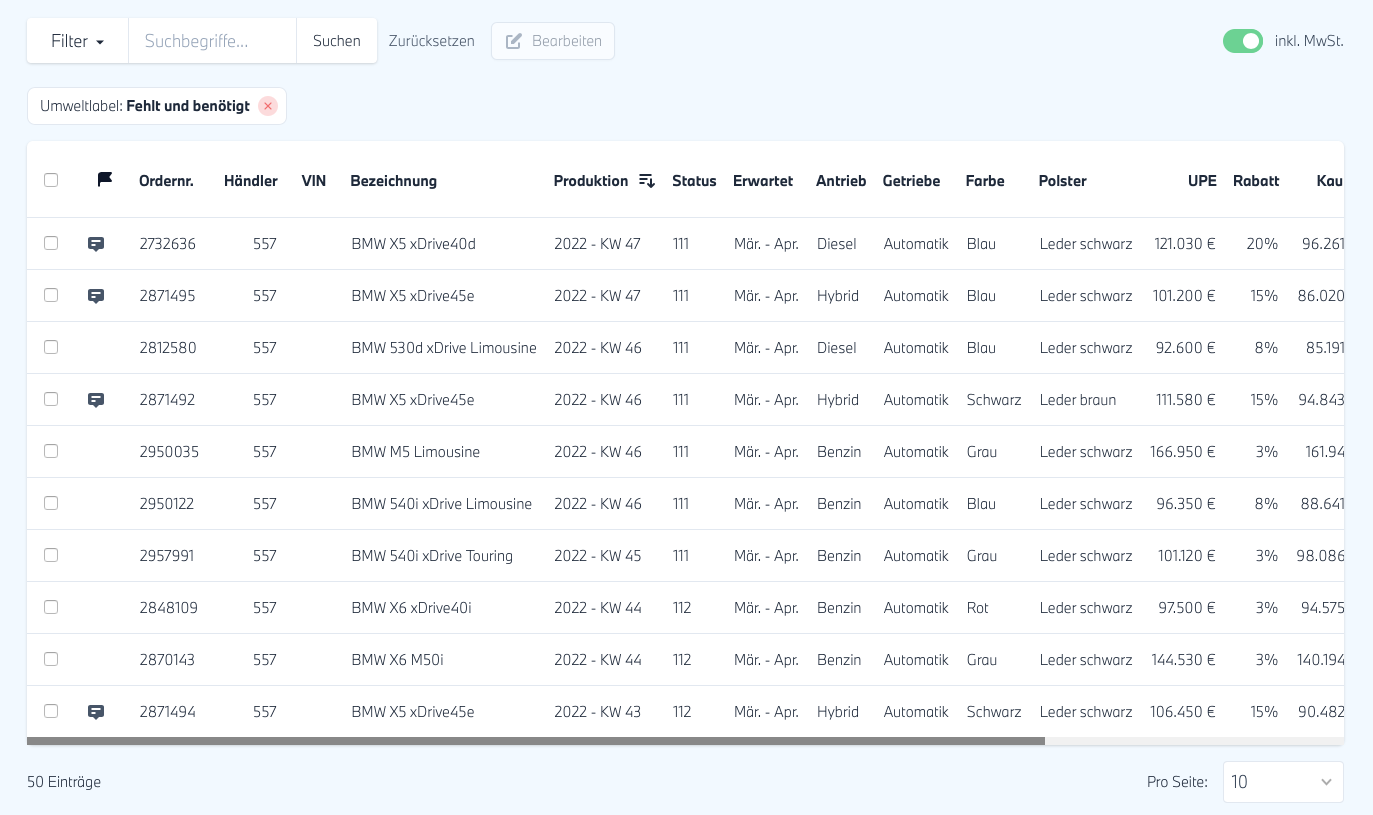Sort by the Status column header

(694, 181)
